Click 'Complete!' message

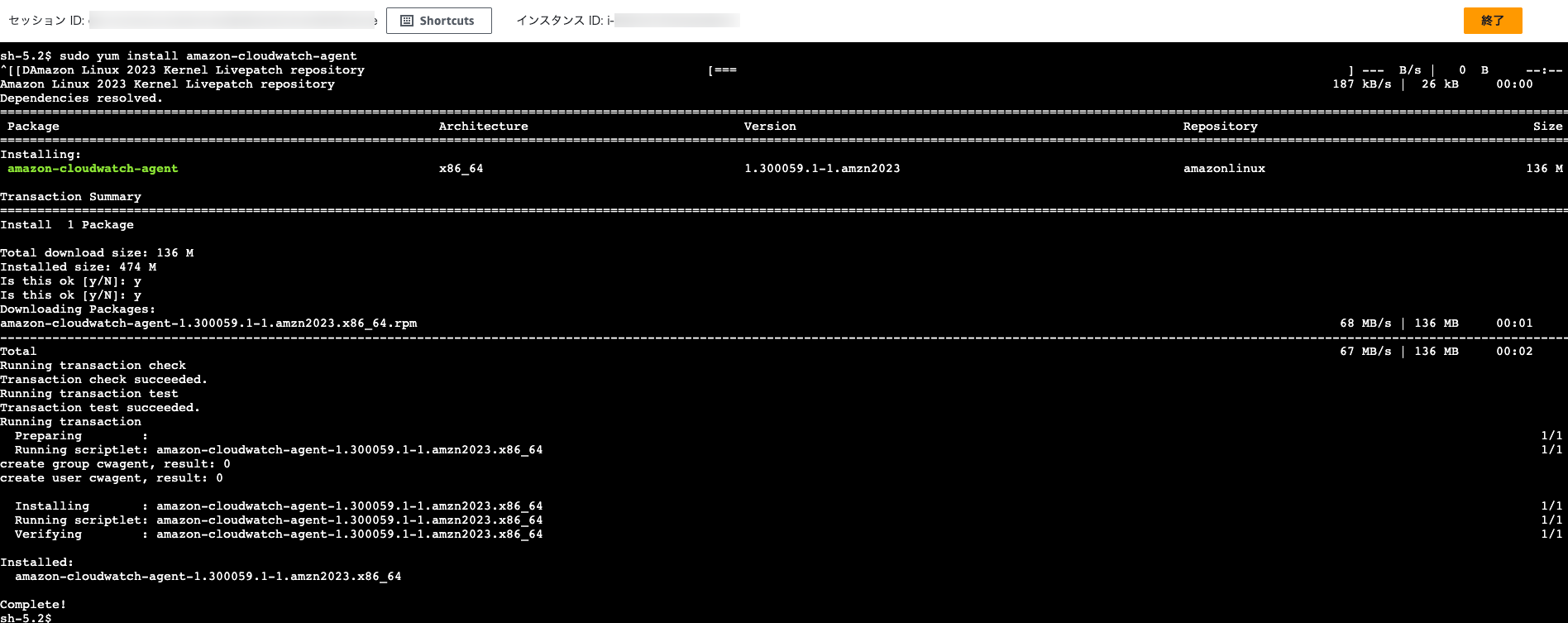coord(33,605)
